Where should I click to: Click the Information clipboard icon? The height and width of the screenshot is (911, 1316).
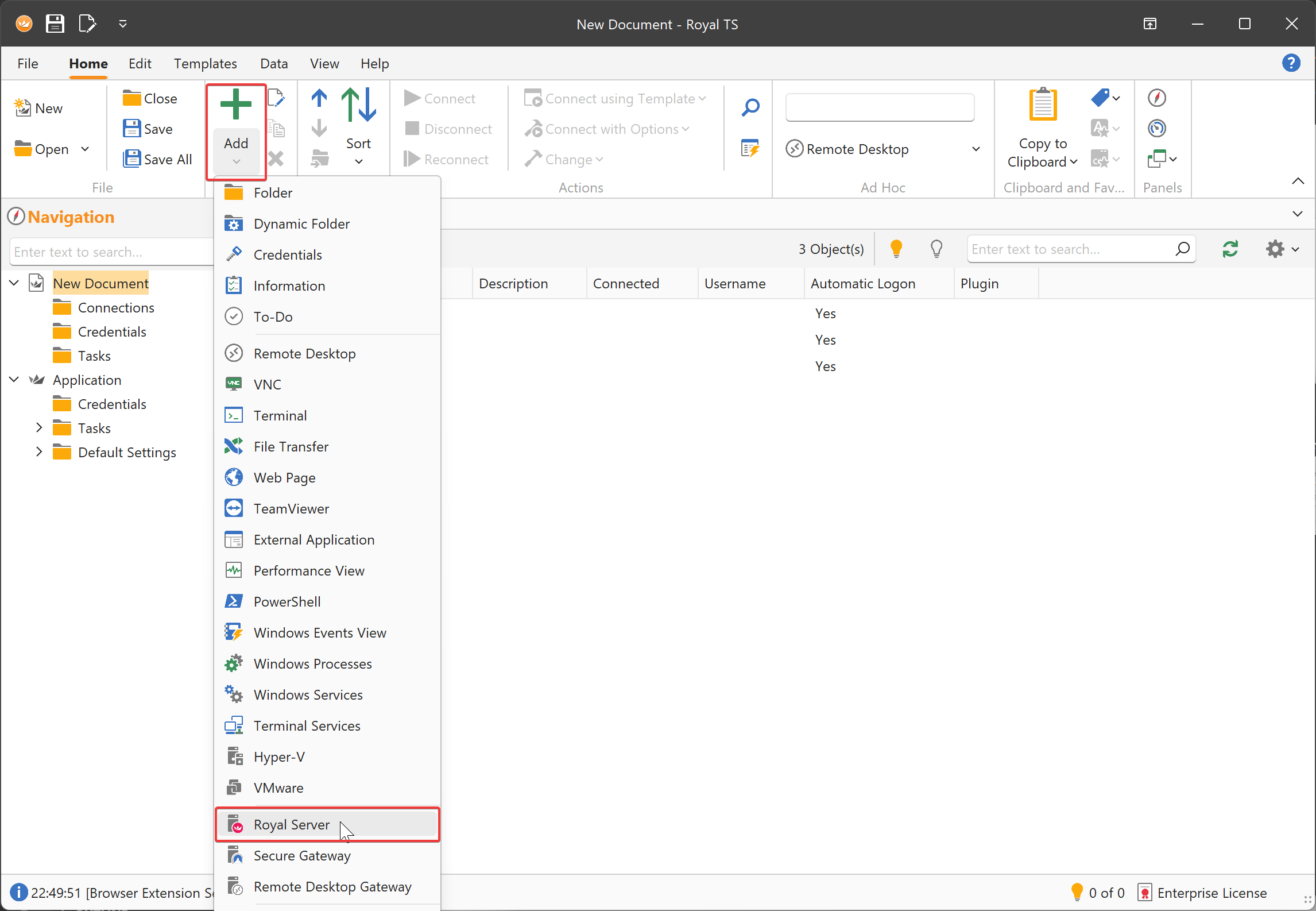[234, 285]
